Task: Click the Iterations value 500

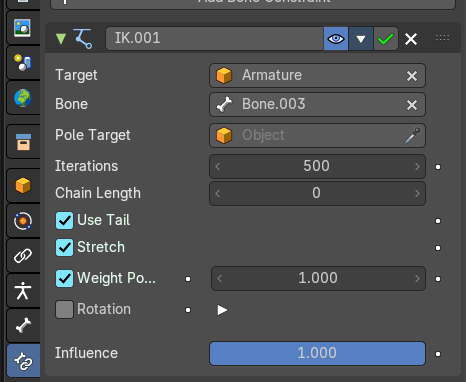Action: tap(317, 166)
